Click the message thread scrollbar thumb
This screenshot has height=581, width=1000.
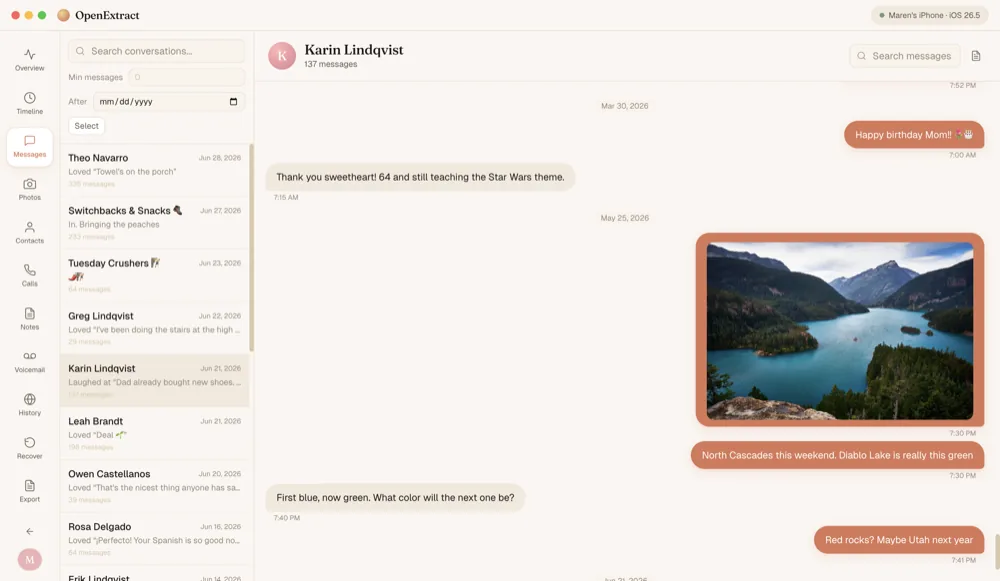(x=997, y=551)
